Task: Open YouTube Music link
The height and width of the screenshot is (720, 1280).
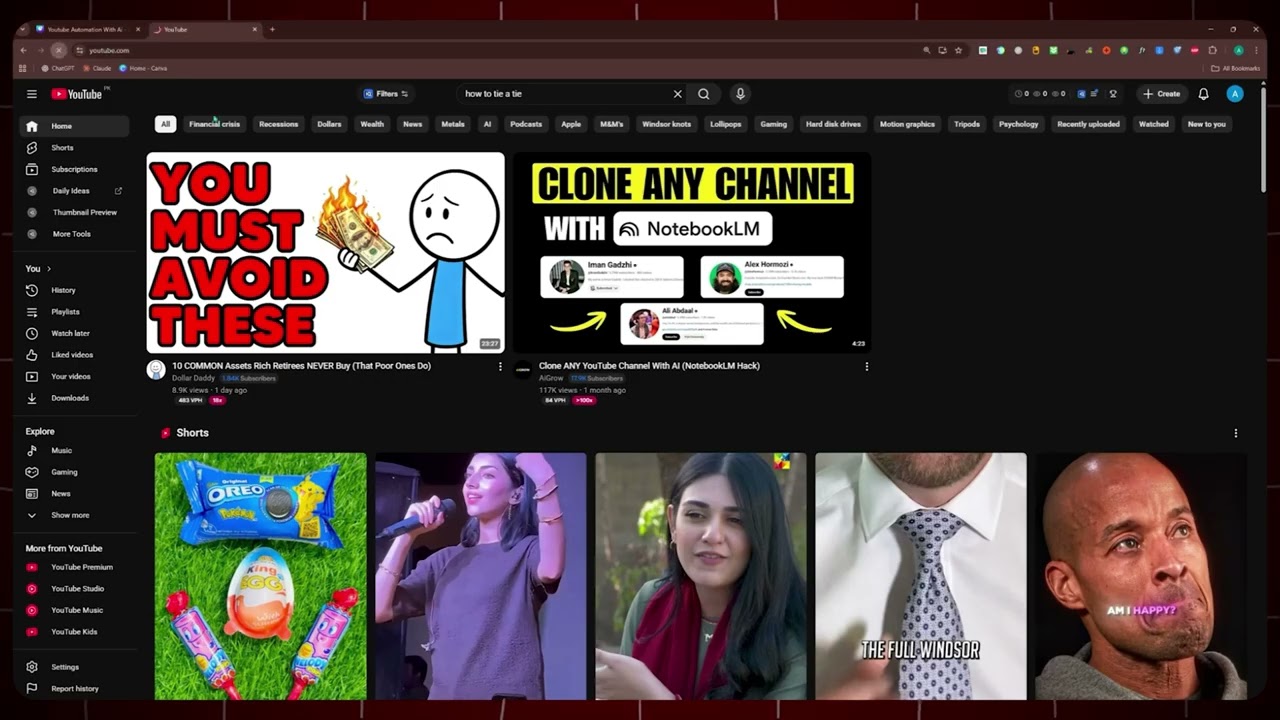Action: click(74, 610)
